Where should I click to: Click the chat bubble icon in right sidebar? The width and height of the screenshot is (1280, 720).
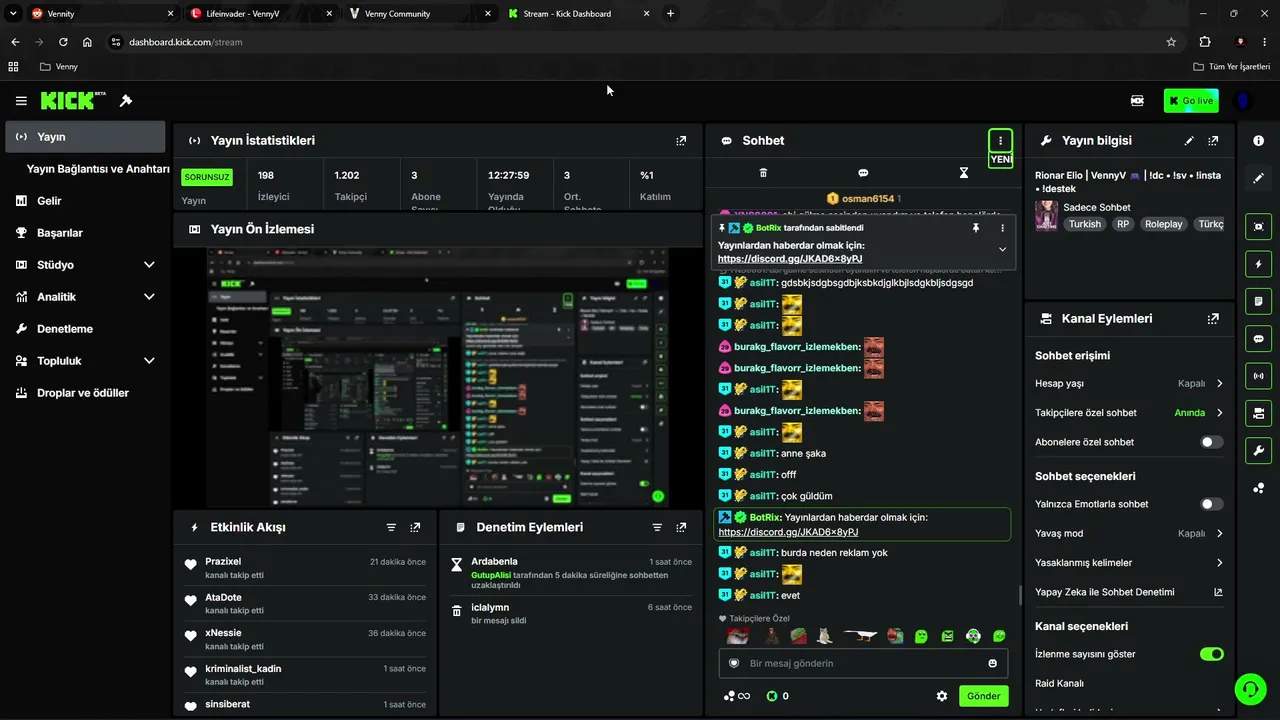[x=1259, y=339]
